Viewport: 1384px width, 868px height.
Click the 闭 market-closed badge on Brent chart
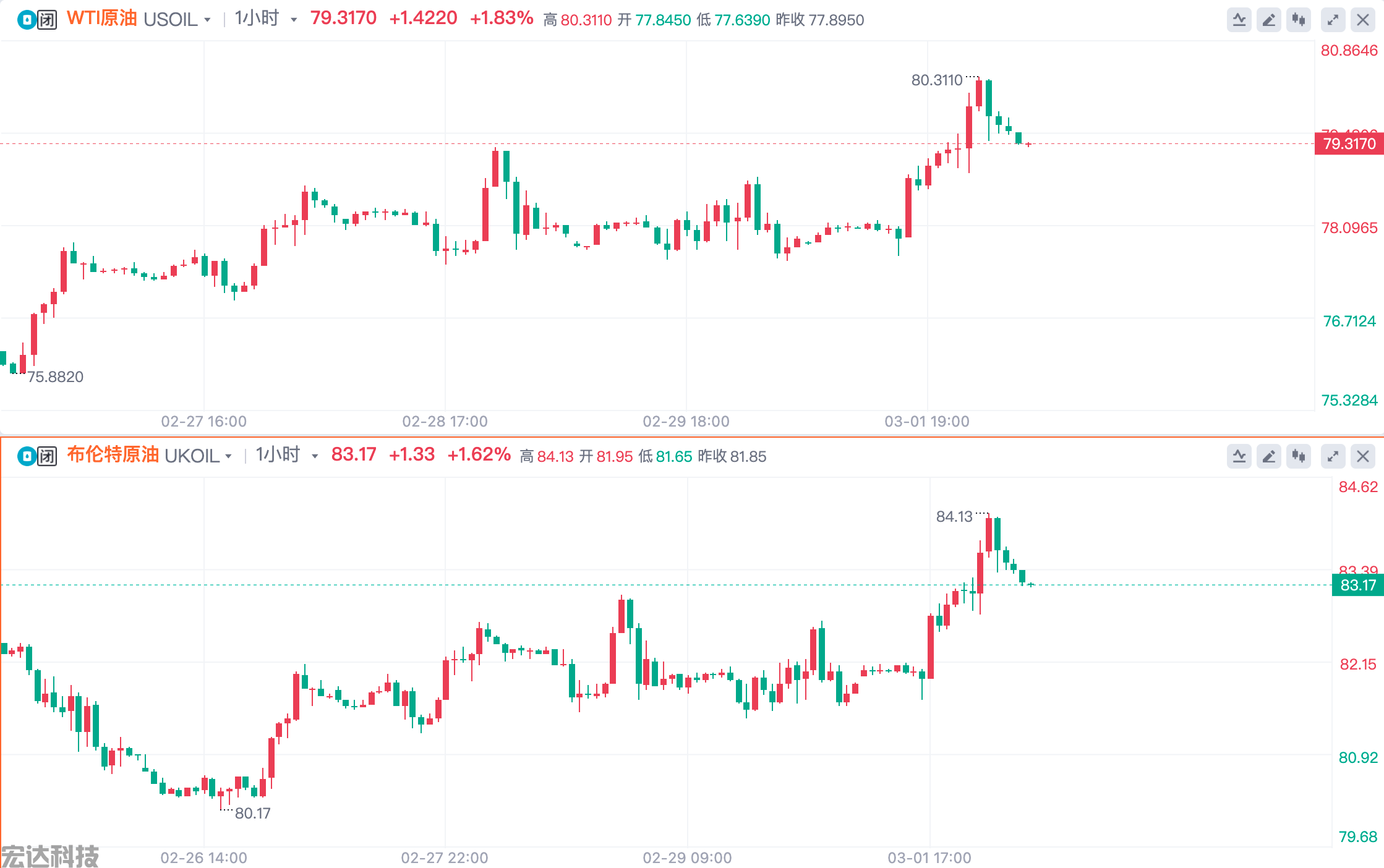(48, 457)
